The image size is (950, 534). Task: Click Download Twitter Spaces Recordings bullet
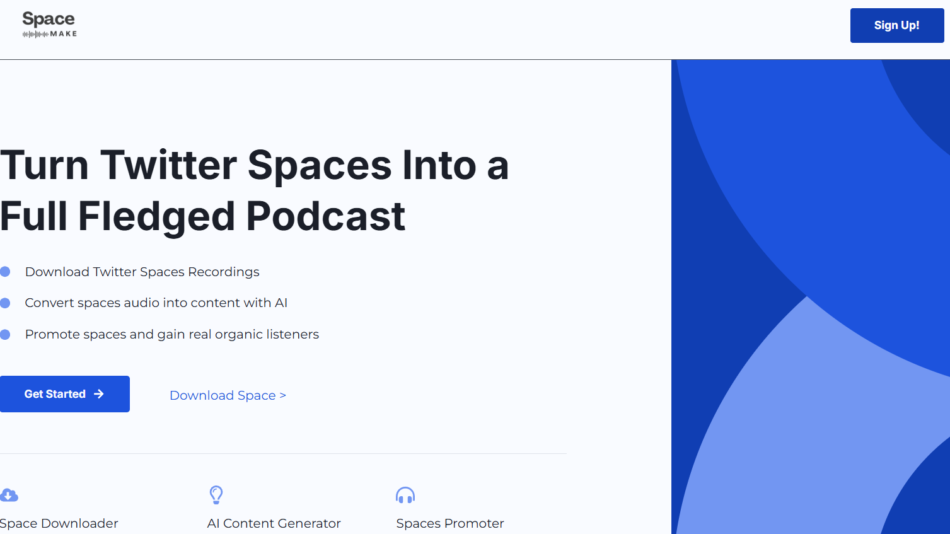click(142, 272)
